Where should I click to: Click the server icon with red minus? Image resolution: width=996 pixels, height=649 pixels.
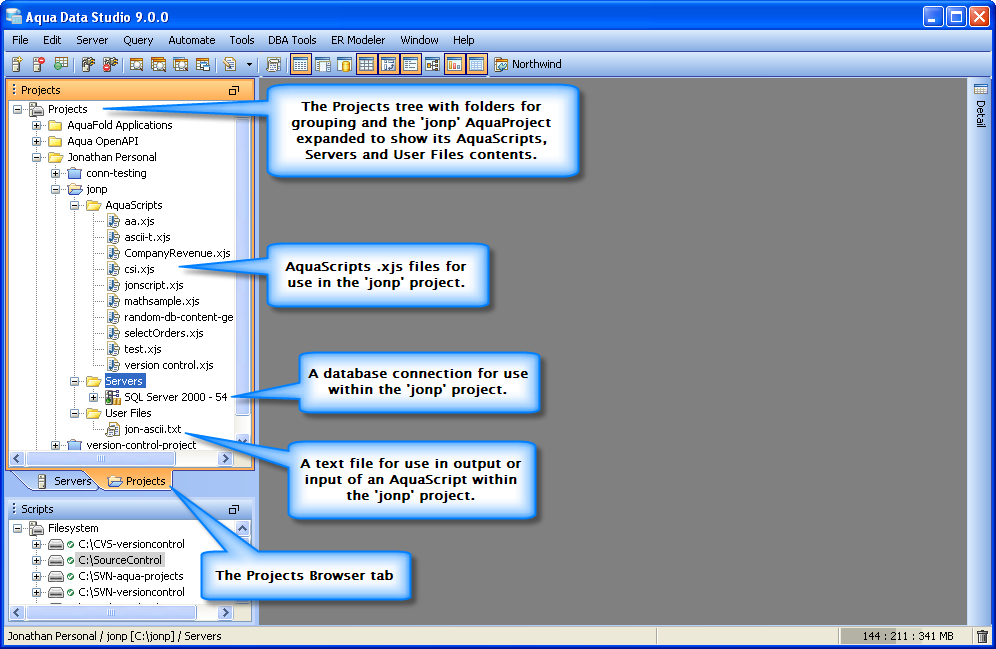pyautogui.click(x=39, y=64)
